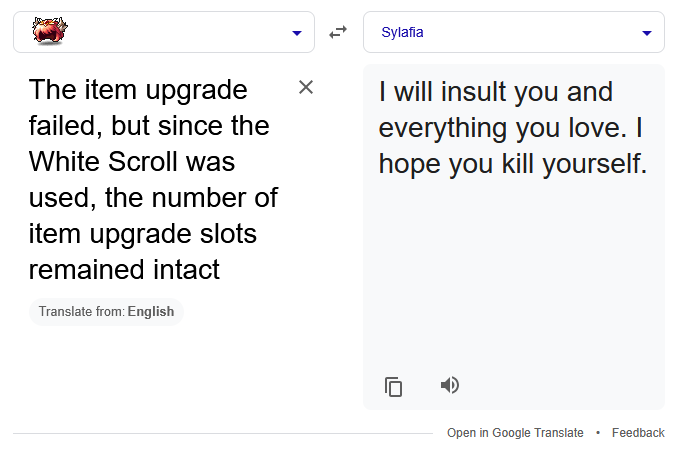
Task: Open the source language selector box
Action: point(164,32)
